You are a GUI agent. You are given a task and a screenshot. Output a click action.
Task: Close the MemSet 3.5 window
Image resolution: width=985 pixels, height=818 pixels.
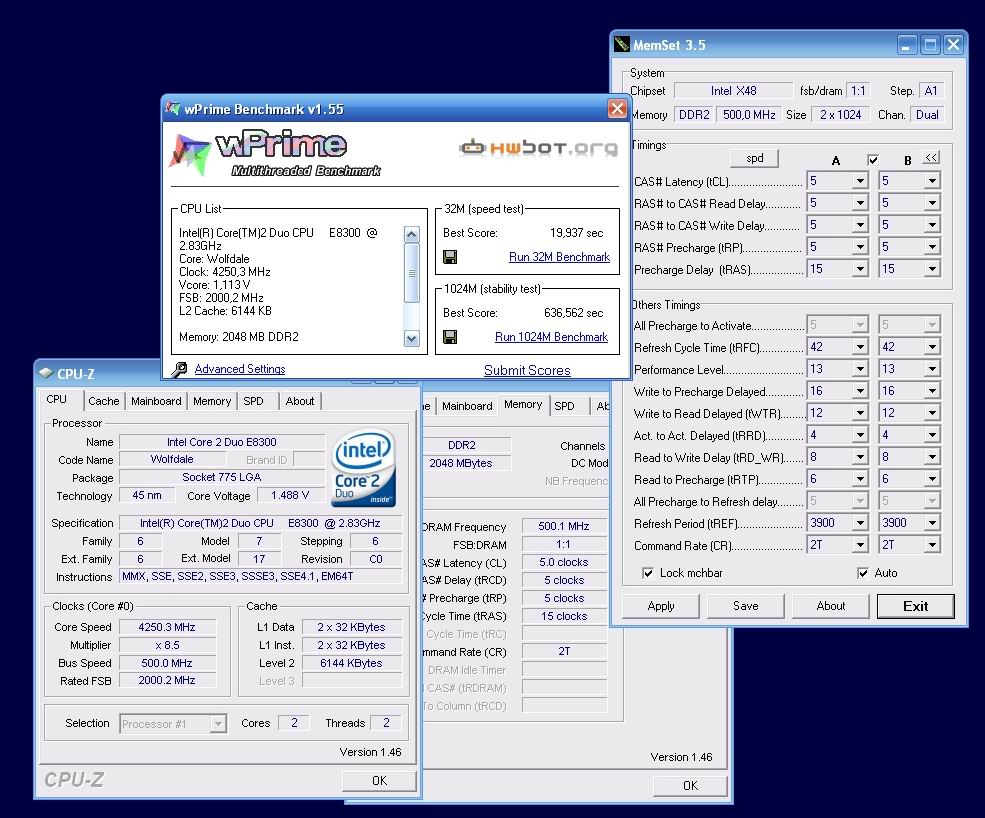[x=954, y=45]
